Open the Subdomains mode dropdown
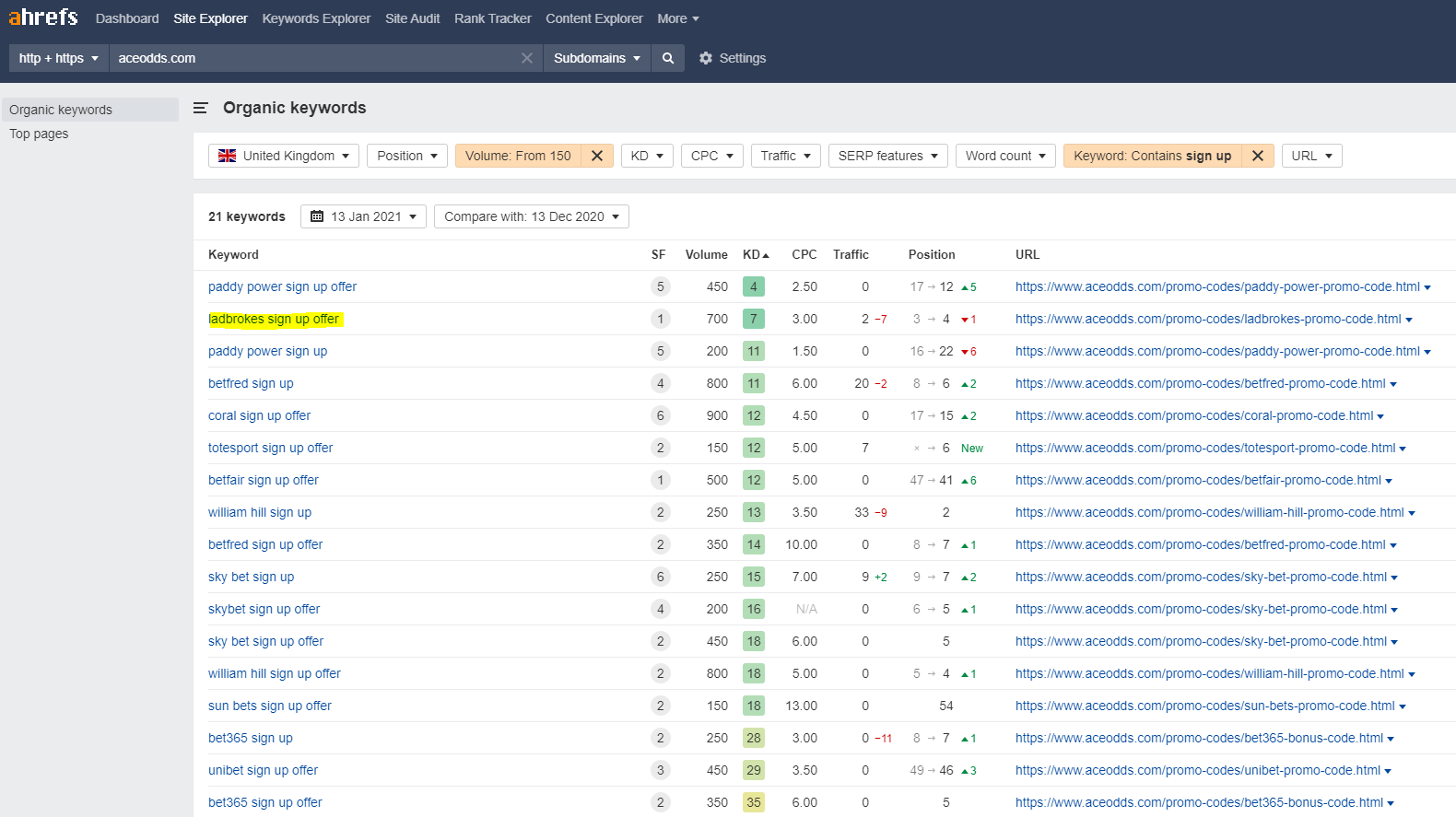The image size is (1456, 817). click(x=597, y=58)
